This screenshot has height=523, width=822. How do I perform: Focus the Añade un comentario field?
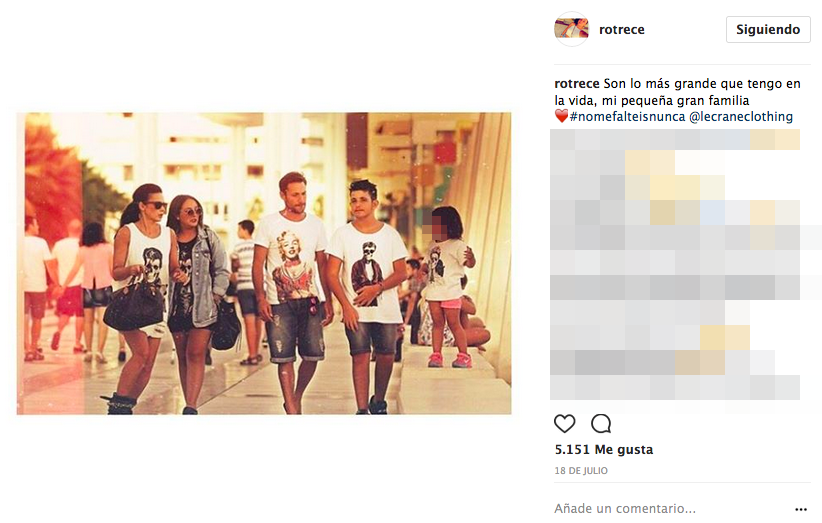(671, 508)
